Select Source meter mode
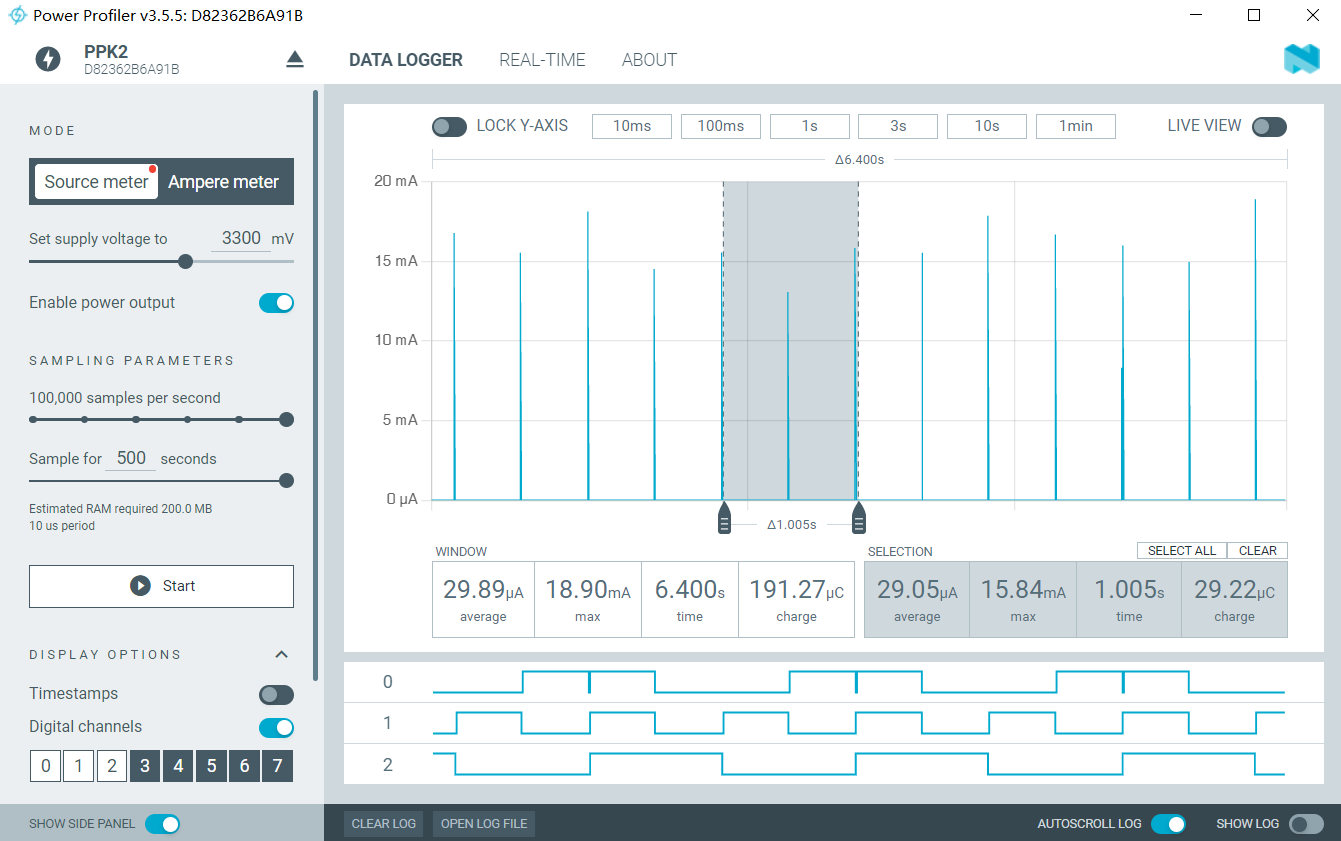 pos(96,182)
